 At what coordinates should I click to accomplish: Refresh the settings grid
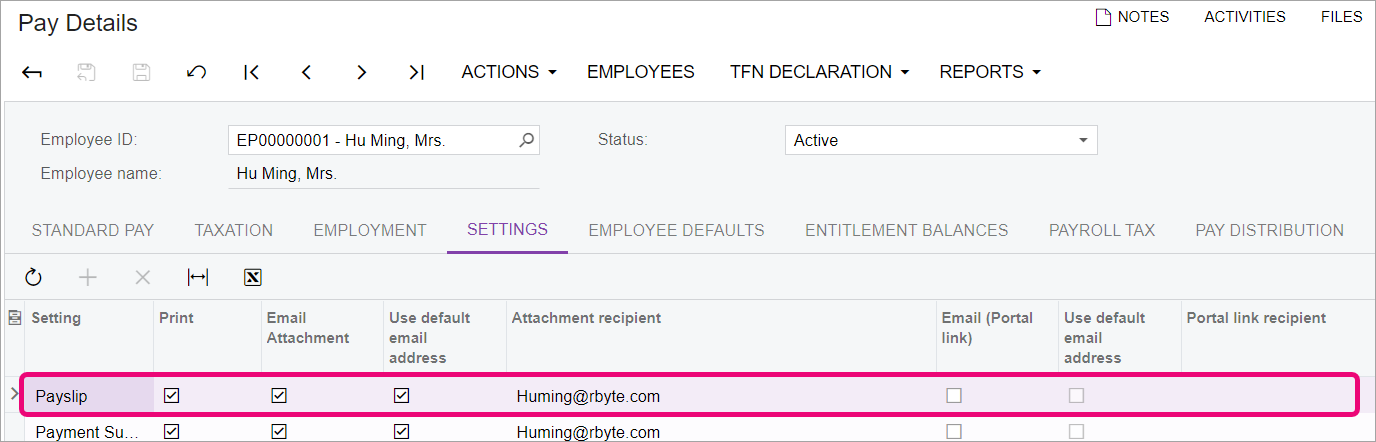(x=33, y=277)
